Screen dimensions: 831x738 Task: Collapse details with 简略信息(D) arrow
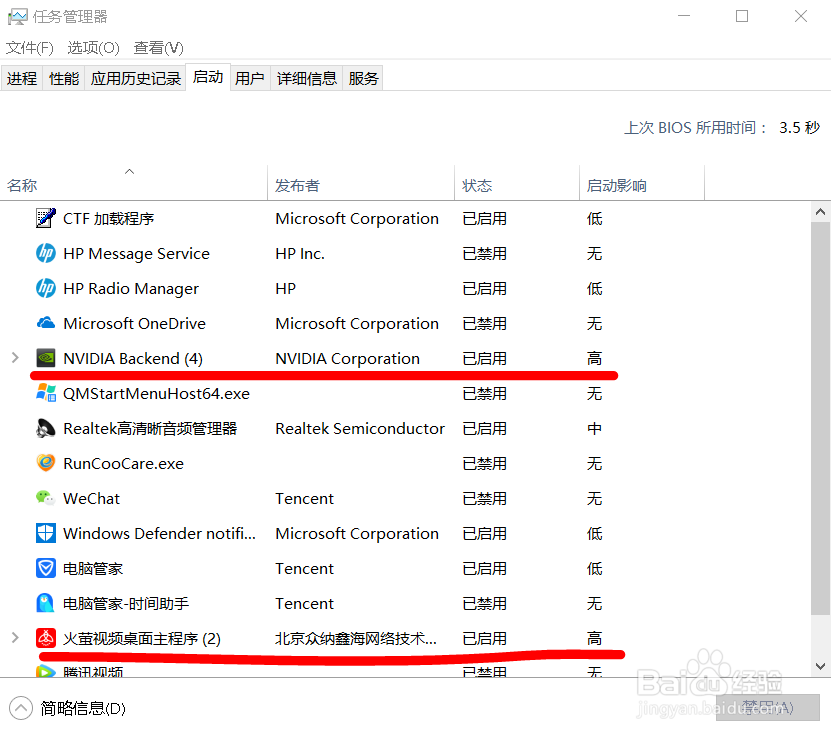click(21, 708)
